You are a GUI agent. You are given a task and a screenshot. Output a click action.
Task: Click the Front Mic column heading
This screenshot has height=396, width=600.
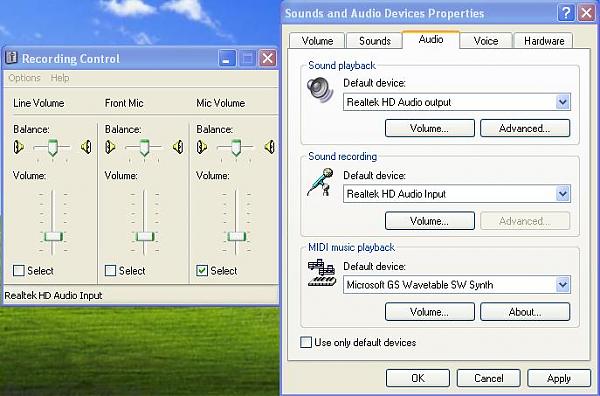124,103
